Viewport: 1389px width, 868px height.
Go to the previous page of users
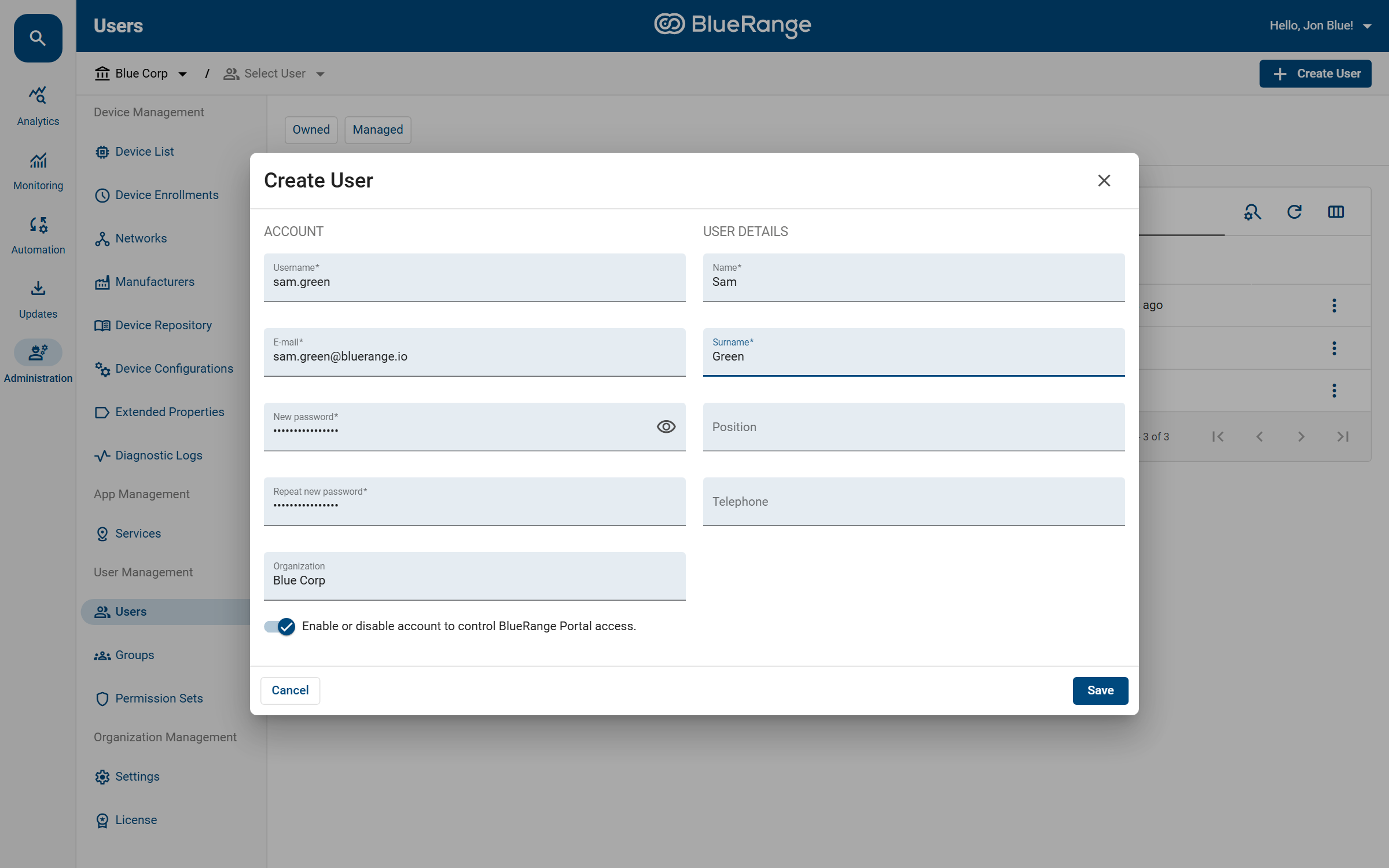tap(1259, 437)
